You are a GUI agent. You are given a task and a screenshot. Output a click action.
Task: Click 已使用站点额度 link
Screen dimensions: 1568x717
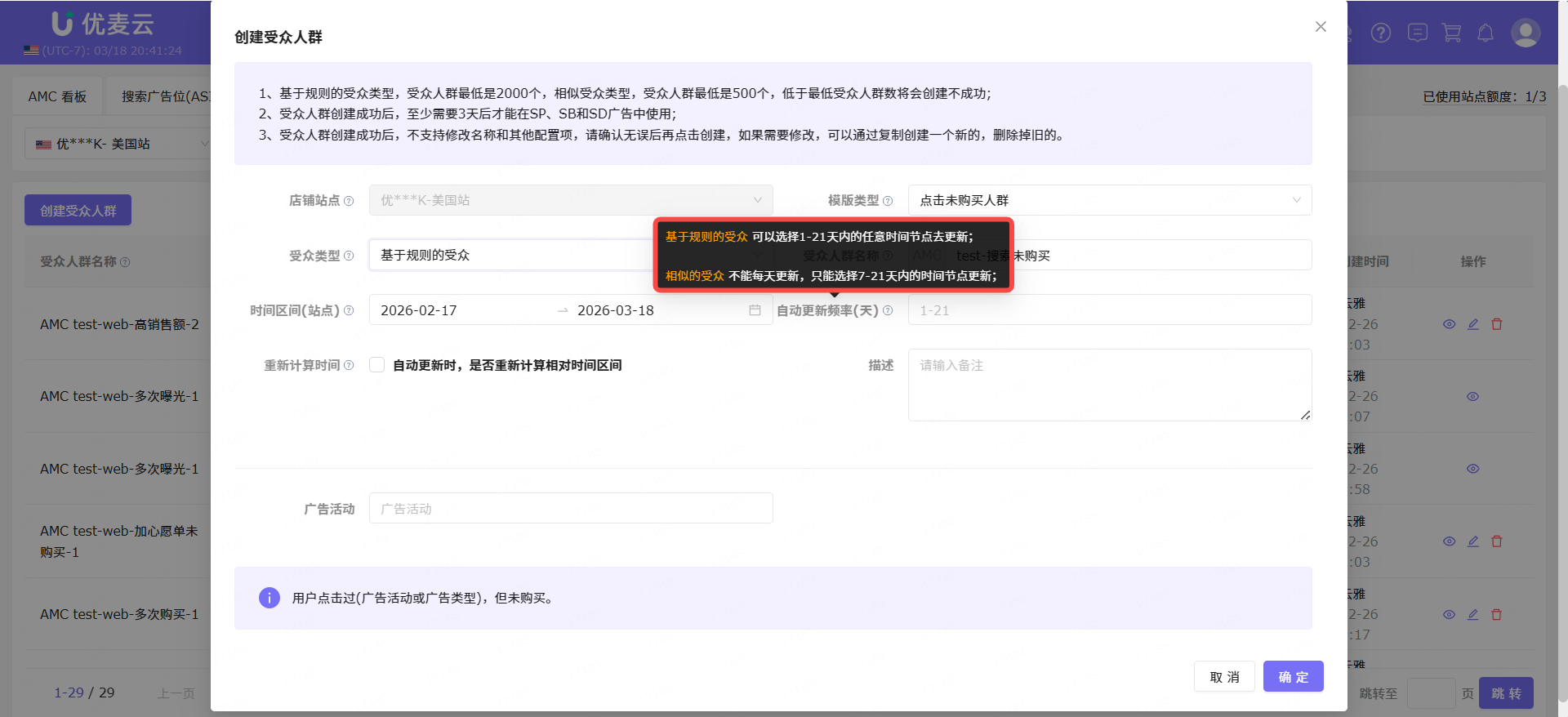[x=1485, y=96]
